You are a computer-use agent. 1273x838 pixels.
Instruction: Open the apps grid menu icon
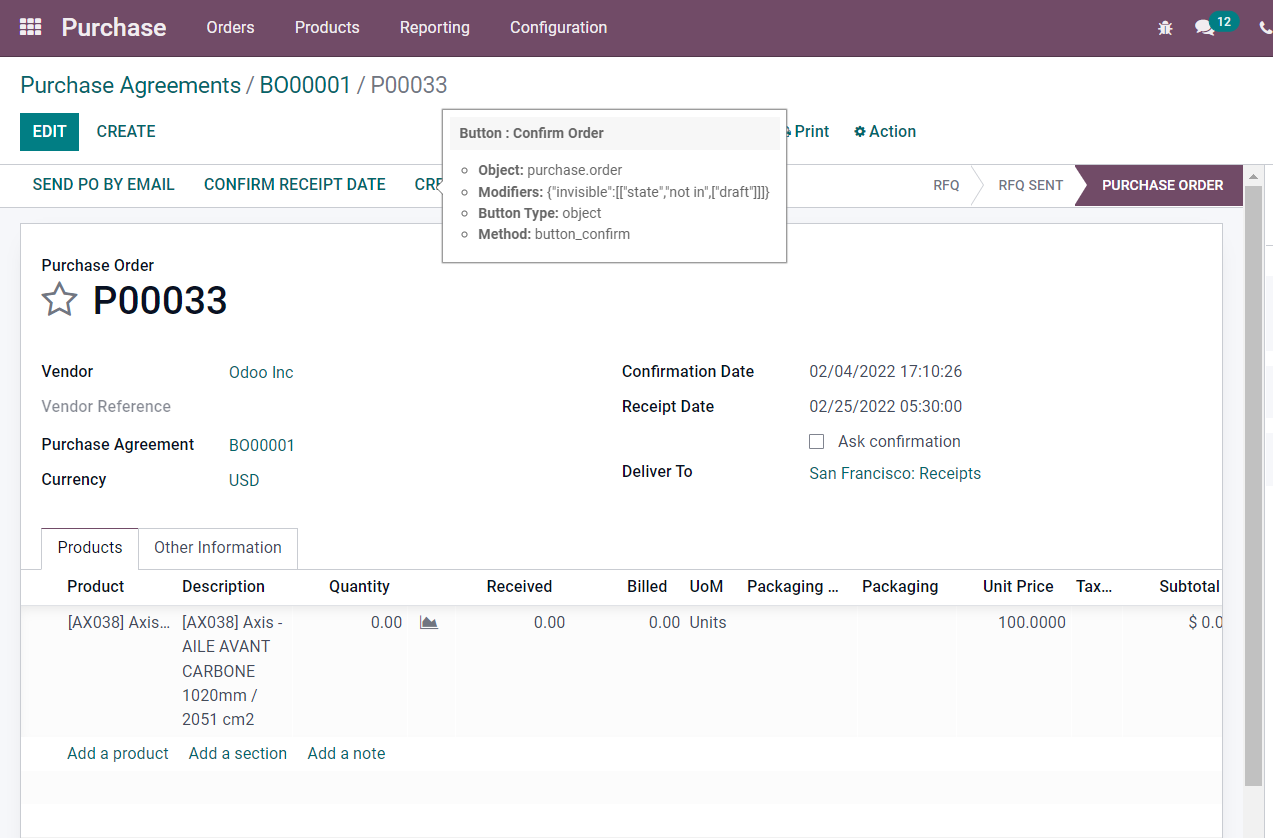click(x=30, y=27)
